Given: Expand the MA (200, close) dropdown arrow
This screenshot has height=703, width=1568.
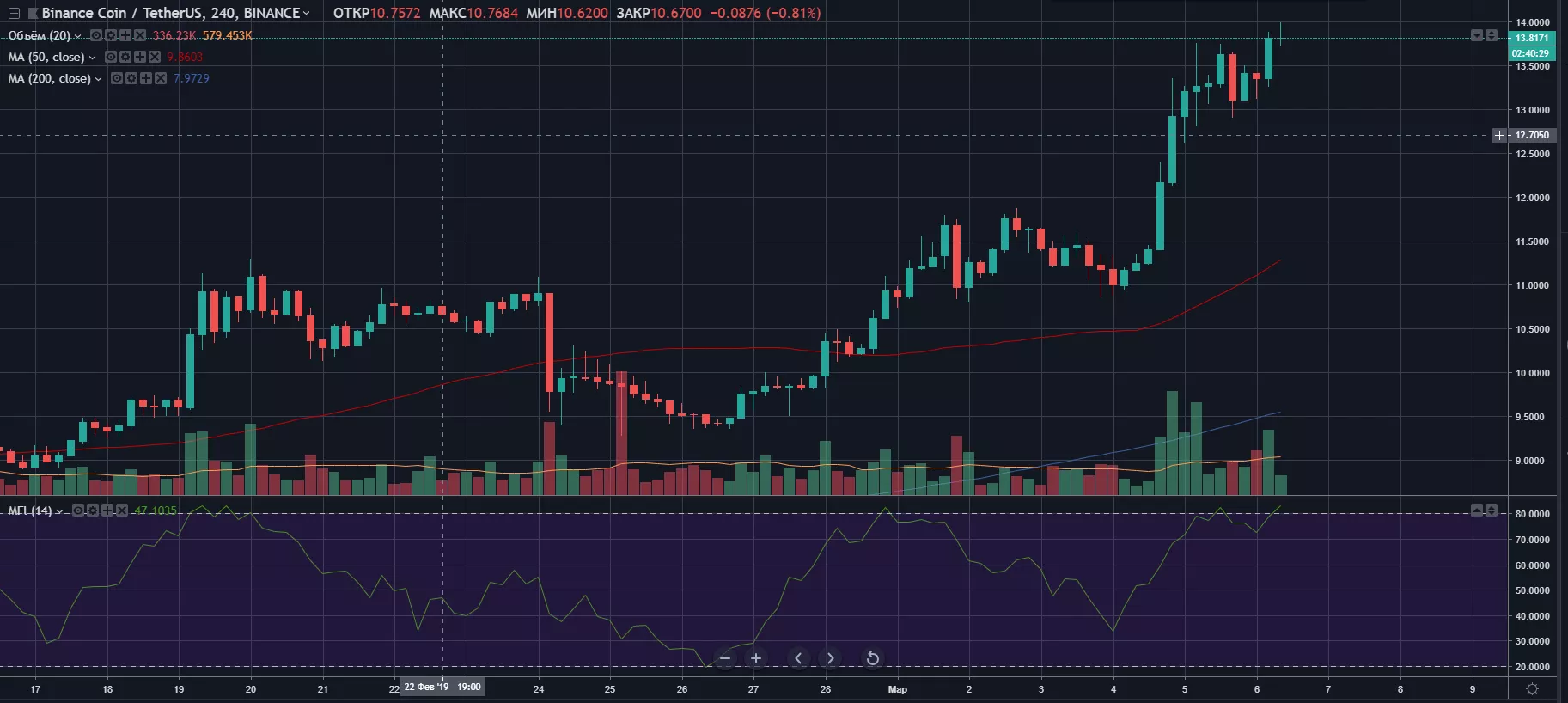Looking at the screenshot, I should [98, 79].
